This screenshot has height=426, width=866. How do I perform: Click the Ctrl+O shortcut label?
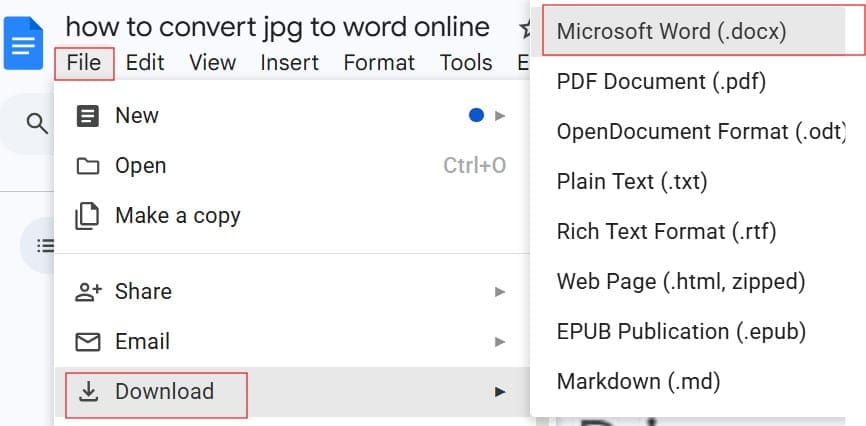474,166
